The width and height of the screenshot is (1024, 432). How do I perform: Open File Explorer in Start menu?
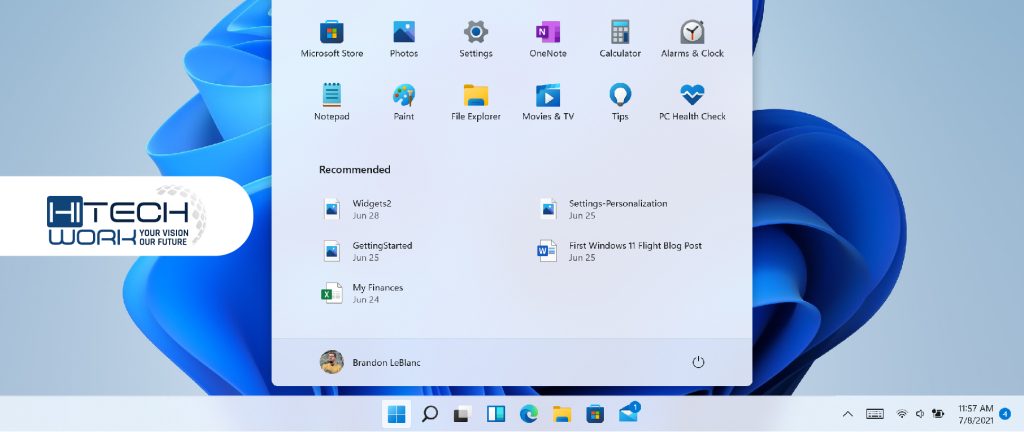475,102
